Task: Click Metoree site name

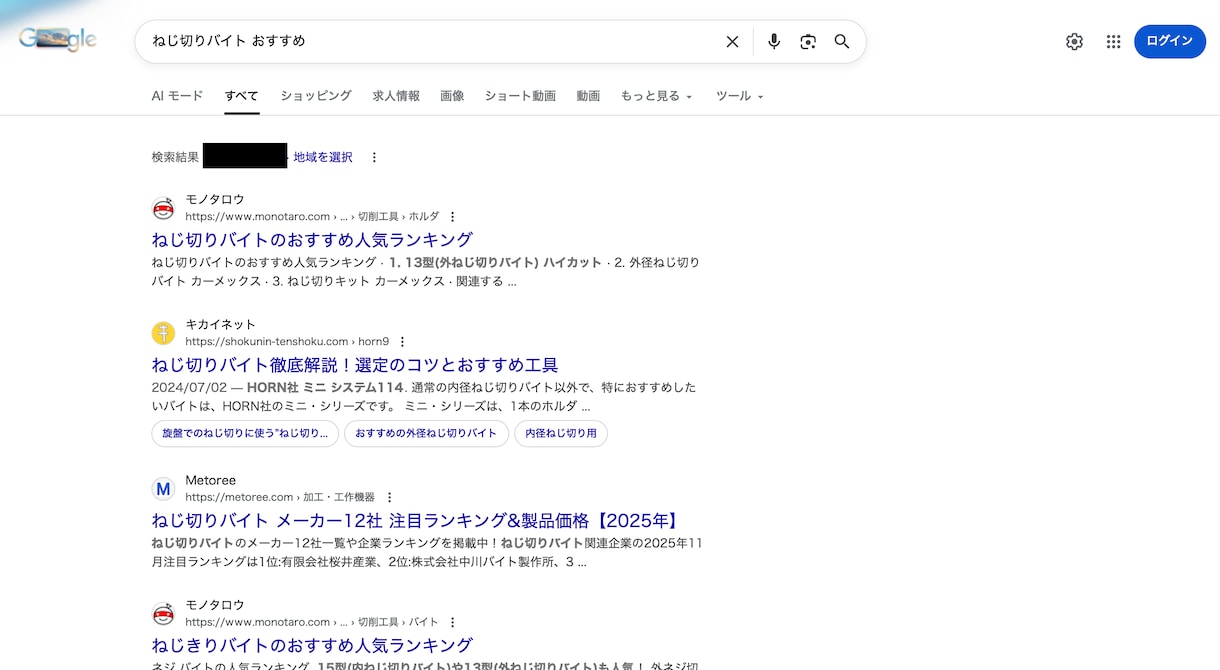Action: click(x=210, y=480)
